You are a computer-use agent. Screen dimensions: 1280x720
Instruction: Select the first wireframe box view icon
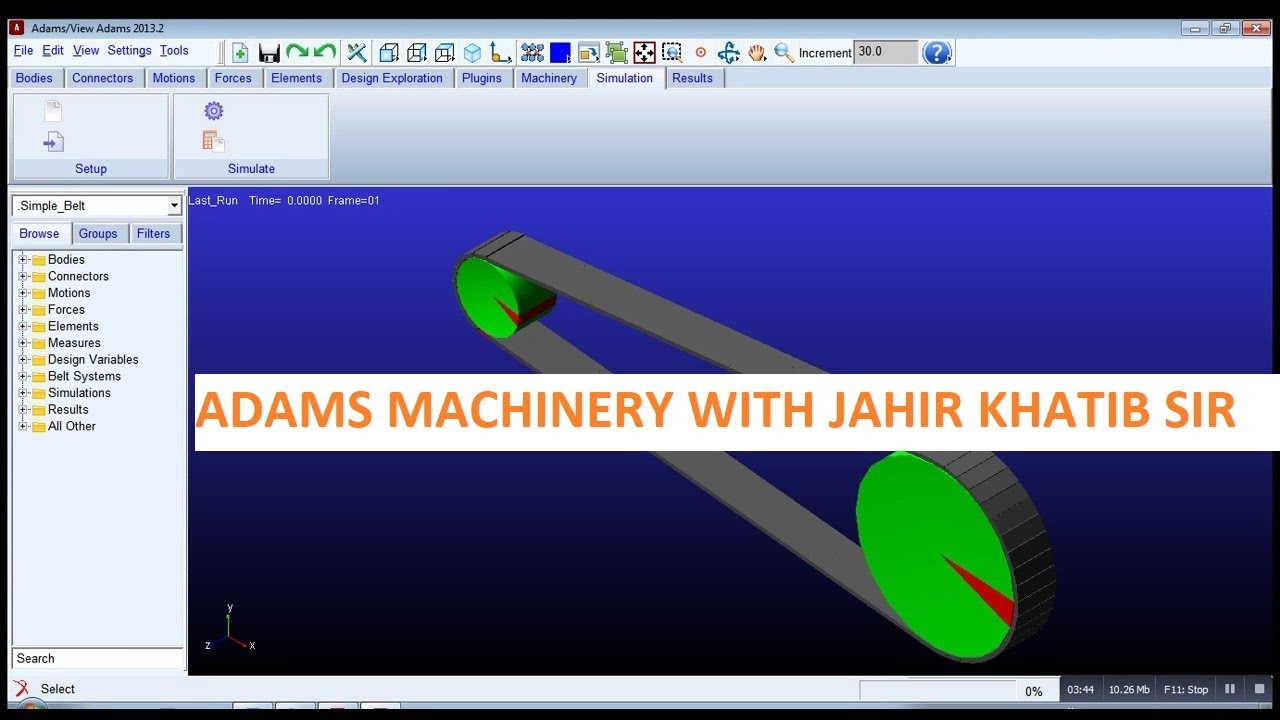(x=389, y=53)
